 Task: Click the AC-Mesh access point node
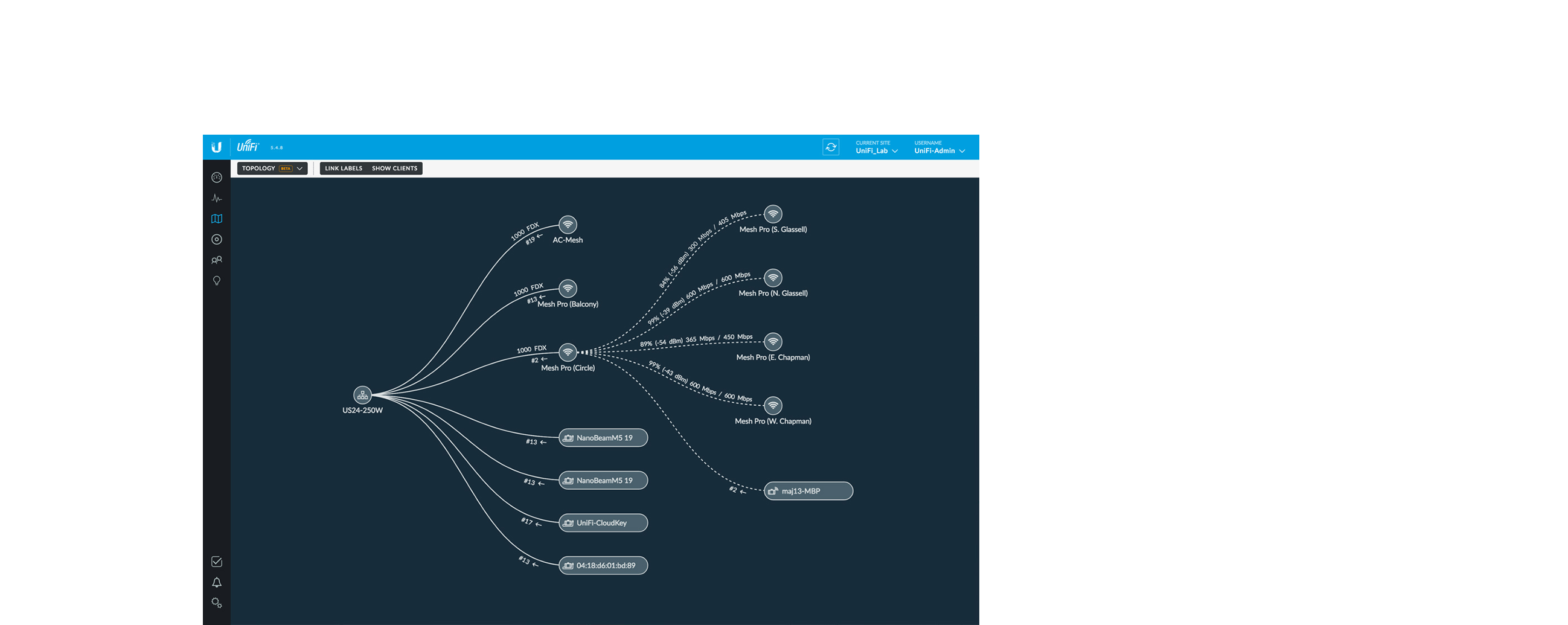click(x=568, y=225)
